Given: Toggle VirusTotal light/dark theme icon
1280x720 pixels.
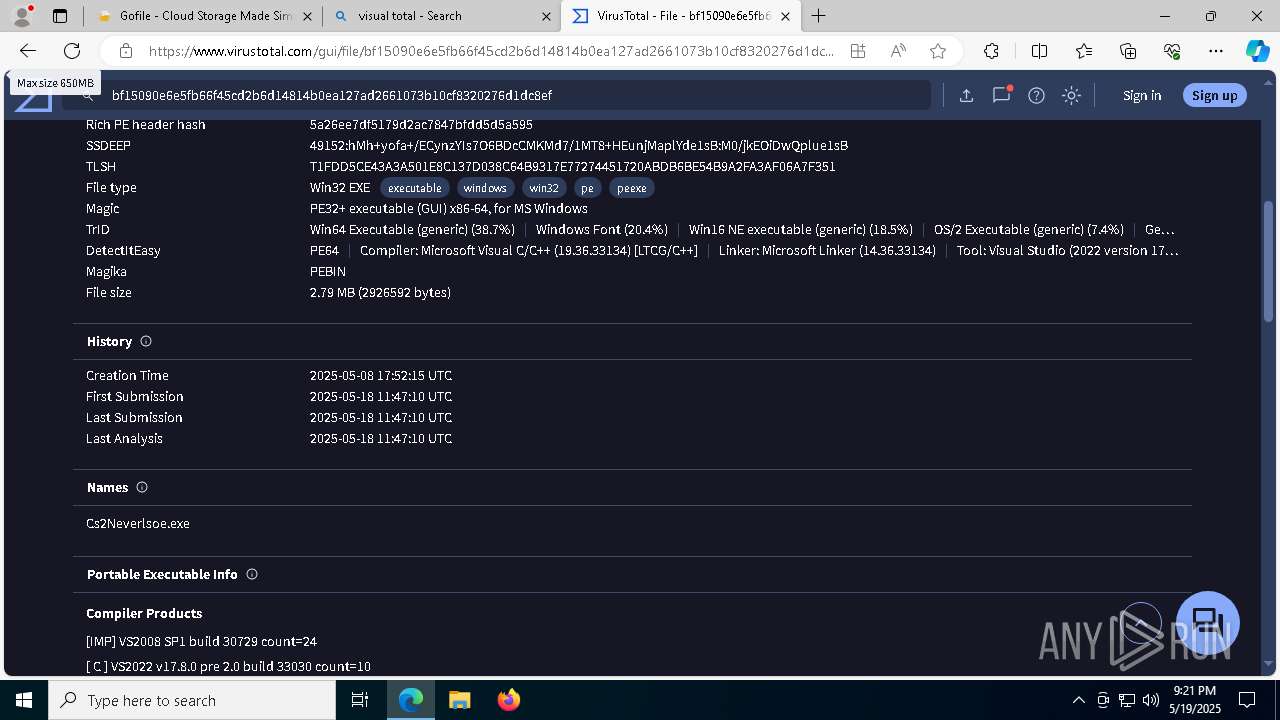Looking at the screenshot, I should [1071, 95].
